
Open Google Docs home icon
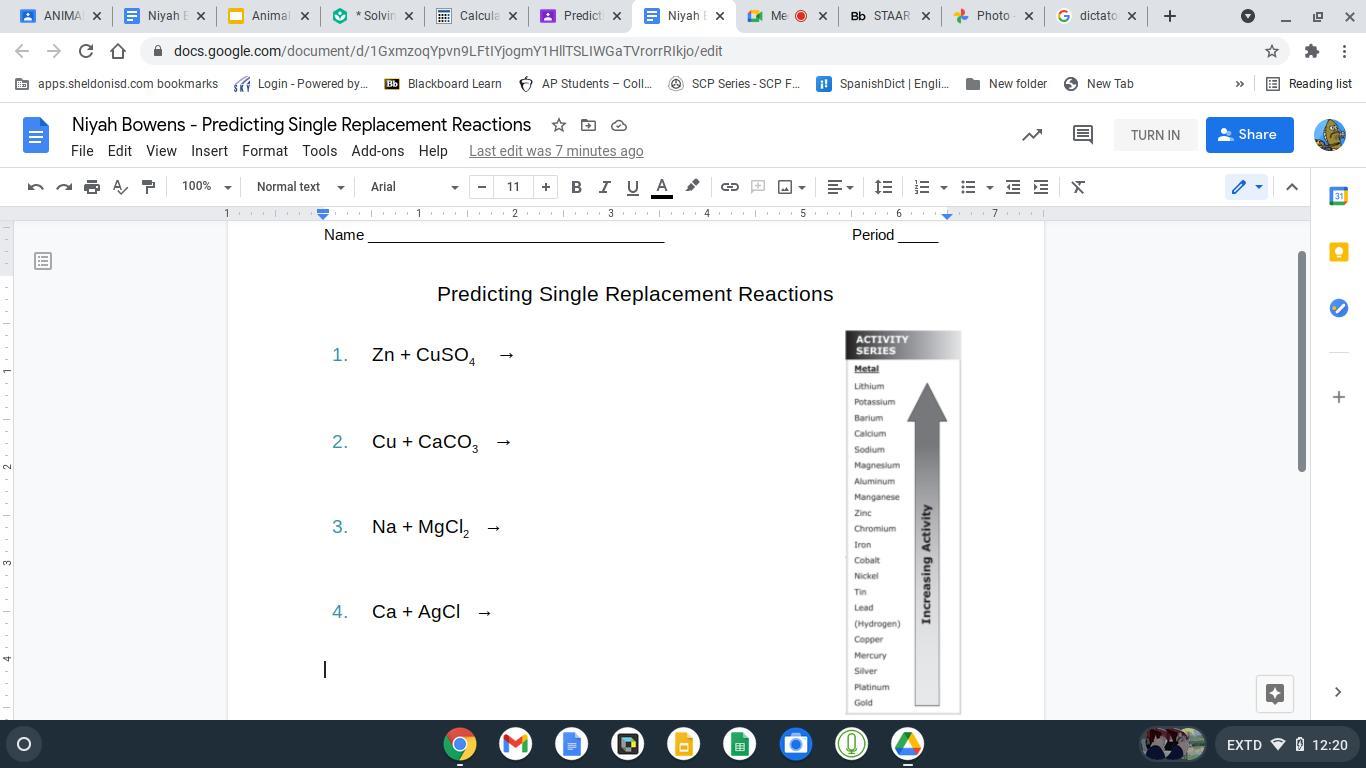coord(35,135)
